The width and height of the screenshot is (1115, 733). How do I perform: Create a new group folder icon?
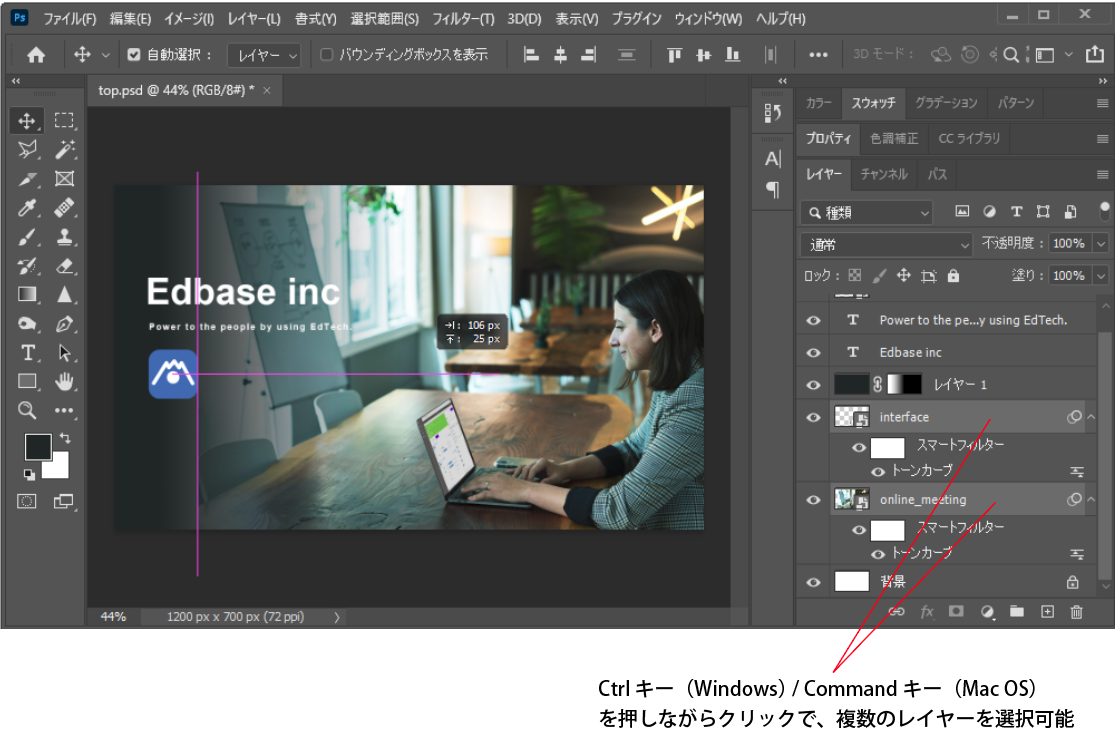pyautogui.click(x=1017, y=611)
